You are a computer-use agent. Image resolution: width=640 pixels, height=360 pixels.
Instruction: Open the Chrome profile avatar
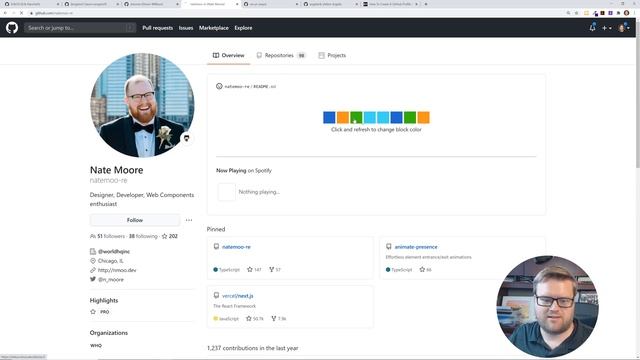(627, 13)
